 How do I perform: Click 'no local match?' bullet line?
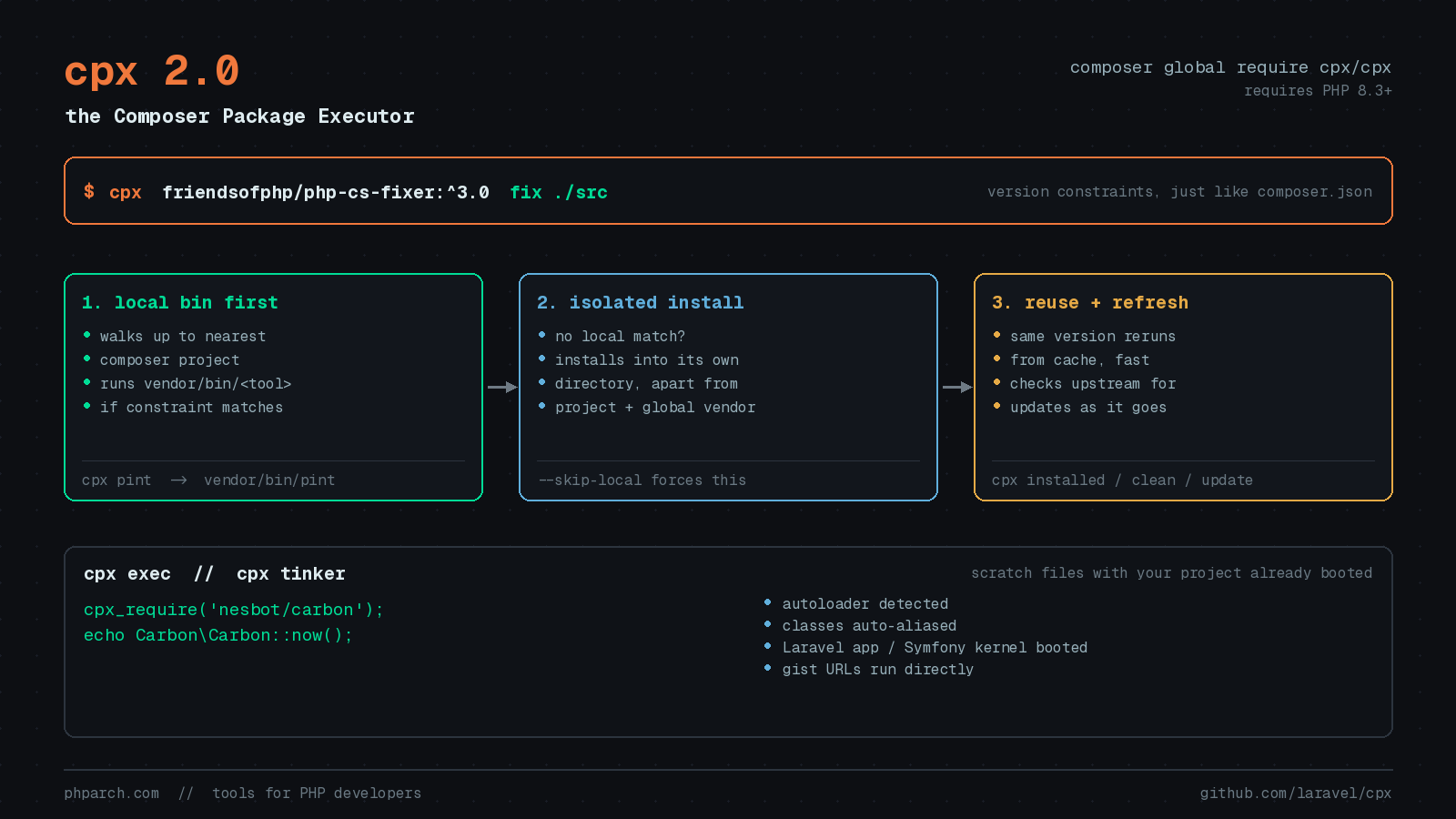[x=620, y=337]
